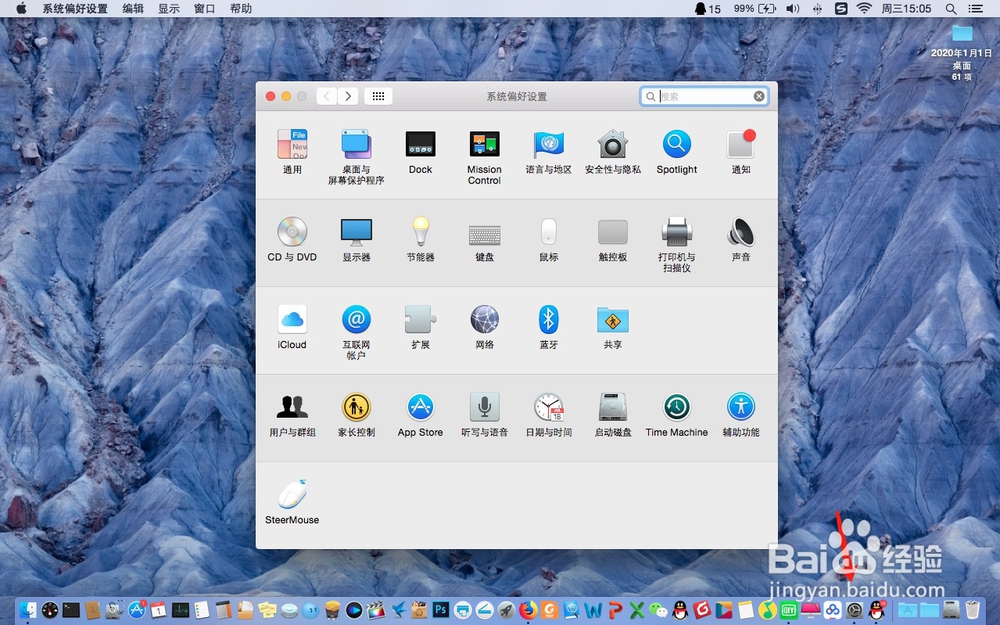Open the volume control in menu bar
This screenshot has height=625, width=1000.
793,8
